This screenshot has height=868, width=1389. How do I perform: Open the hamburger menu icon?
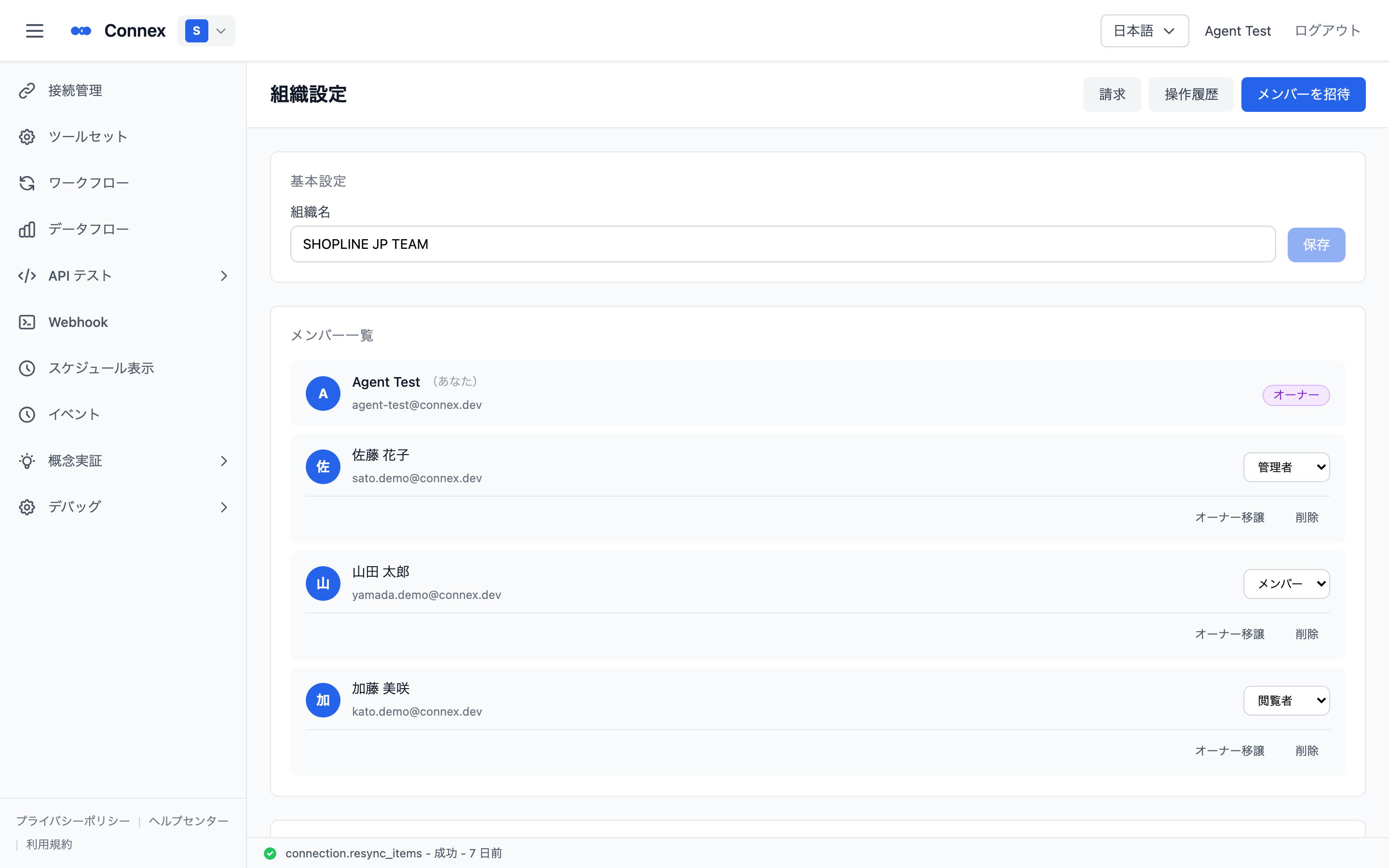[34, 31]
